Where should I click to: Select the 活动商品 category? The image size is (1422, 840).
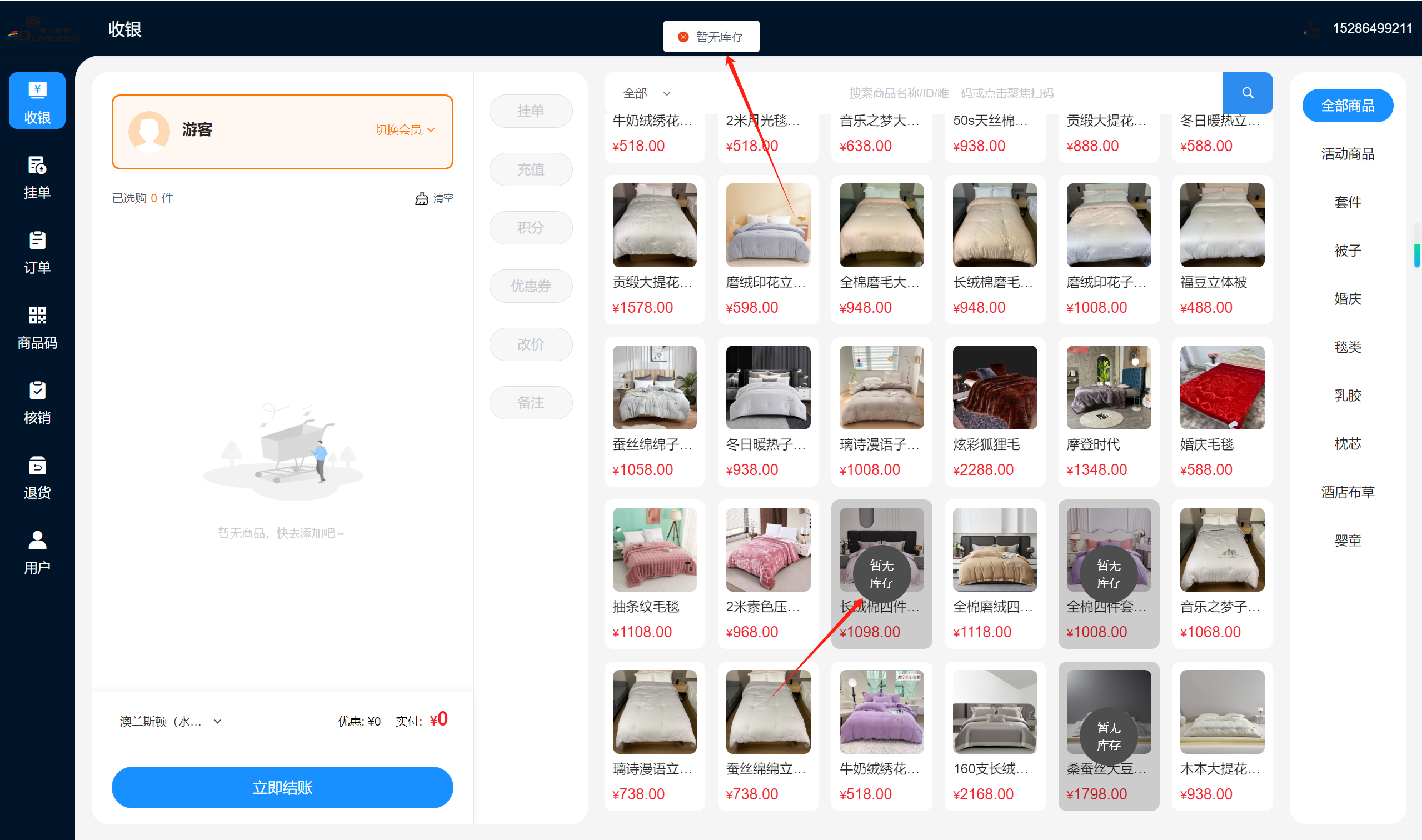(1348, 154)
